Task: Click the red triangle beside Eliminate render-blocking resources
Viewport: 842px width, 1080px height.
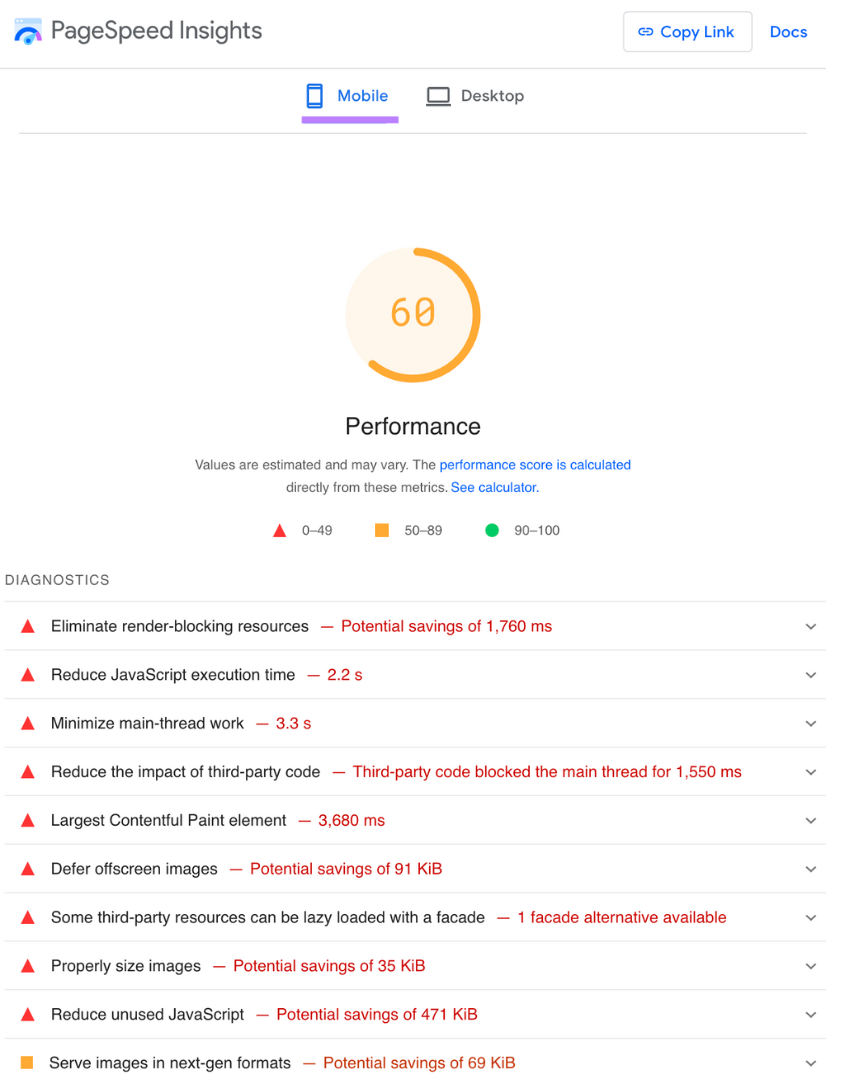Action: (27, 625)
